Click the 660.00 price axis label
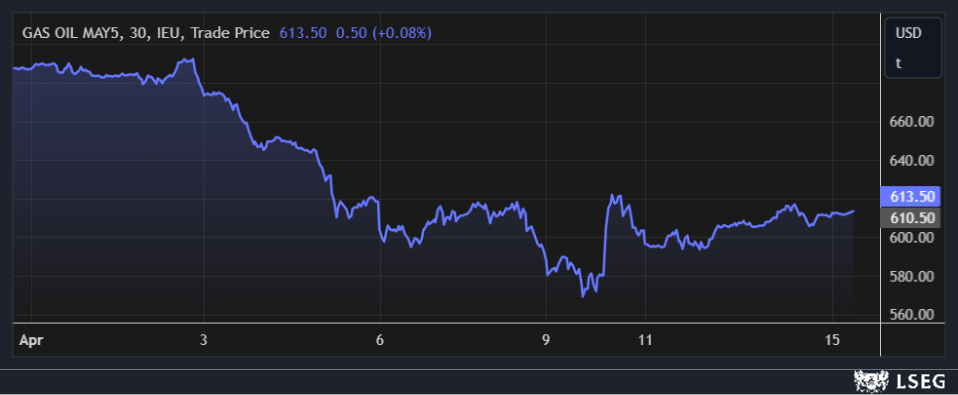Screen dimensions: 958x395 pyautogui.click(x=911, y=122)
